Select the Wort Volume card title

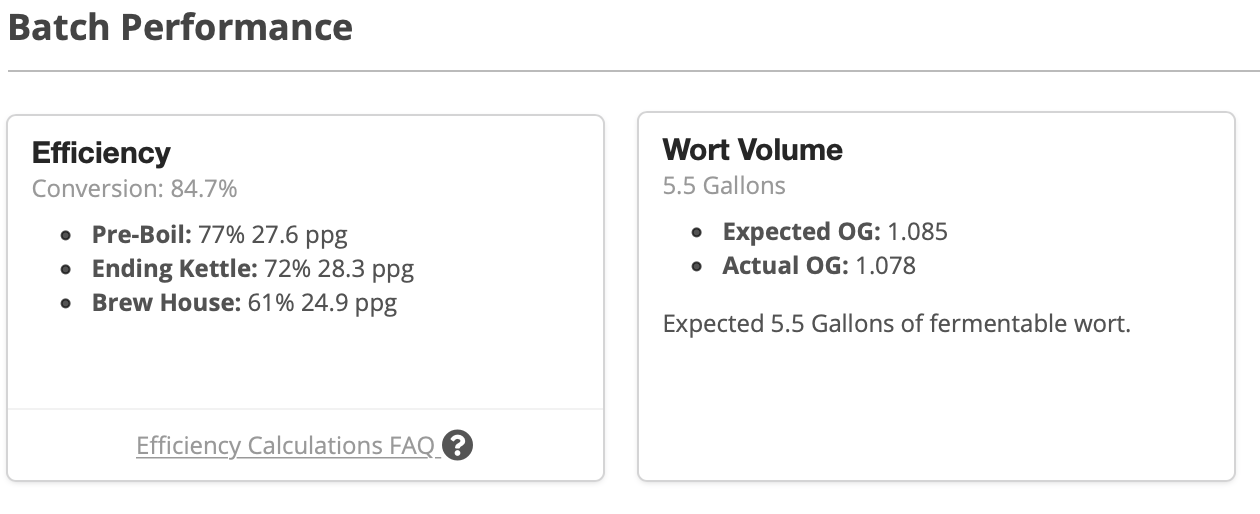(x=752, y=150)
